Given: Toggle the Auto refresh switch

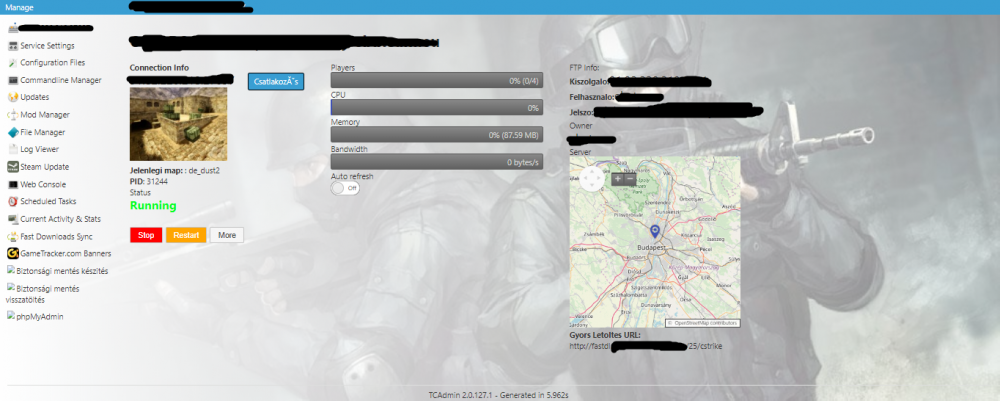Looking at the screenshot, I should click(x=346, y=188).
